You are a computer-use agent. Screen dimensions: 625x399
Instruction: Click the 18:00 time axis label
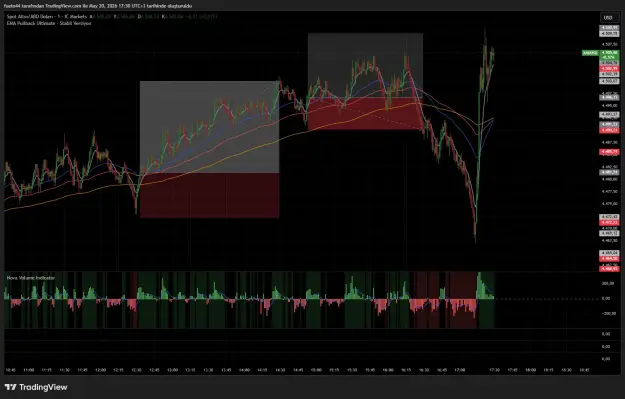pyautogui.click(x=531, y=370)
